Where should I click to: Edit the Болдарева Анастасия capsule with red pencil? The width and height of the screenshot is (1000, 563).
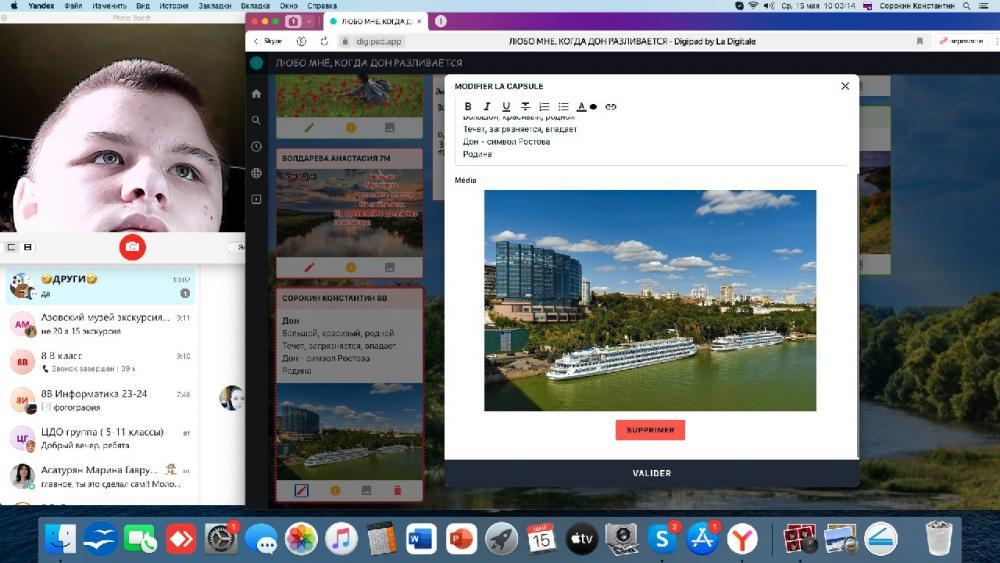click(x=309, y=268)
